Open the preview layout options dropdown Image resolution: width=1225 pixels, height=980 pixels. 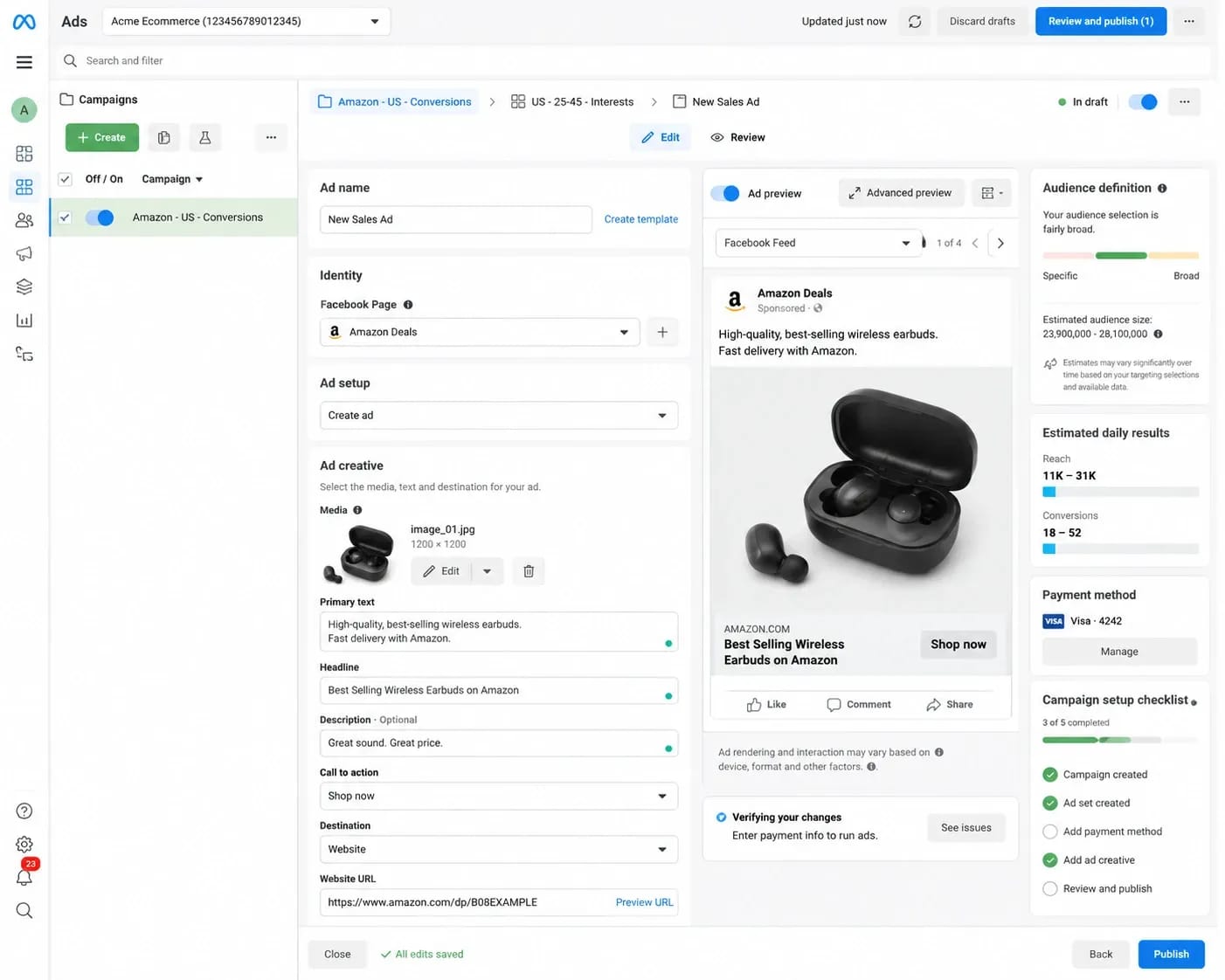tap(992, 193)
